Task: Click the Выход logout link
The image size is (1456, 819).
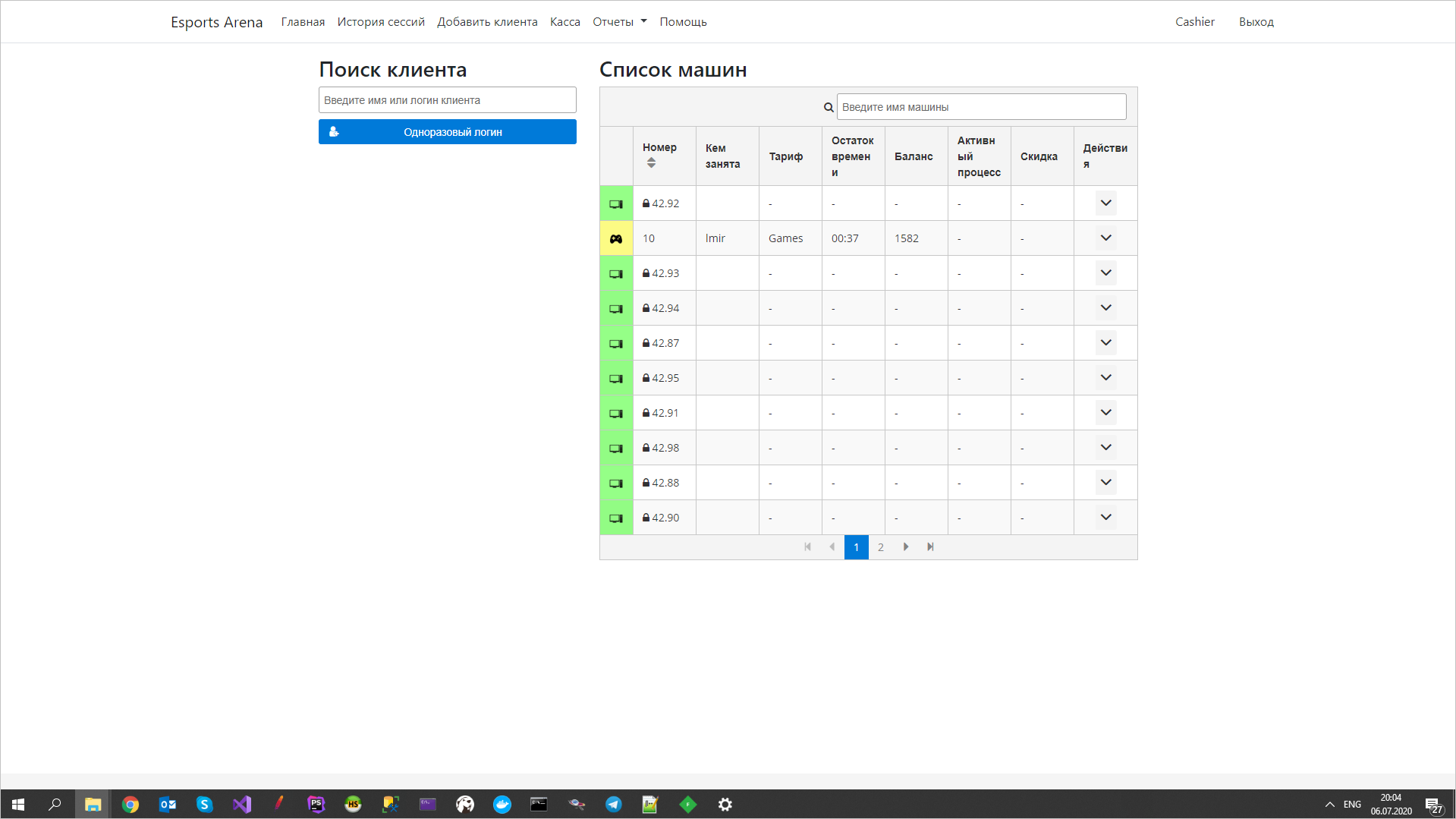Action: pyautogui.click(x=1256, y=22)
